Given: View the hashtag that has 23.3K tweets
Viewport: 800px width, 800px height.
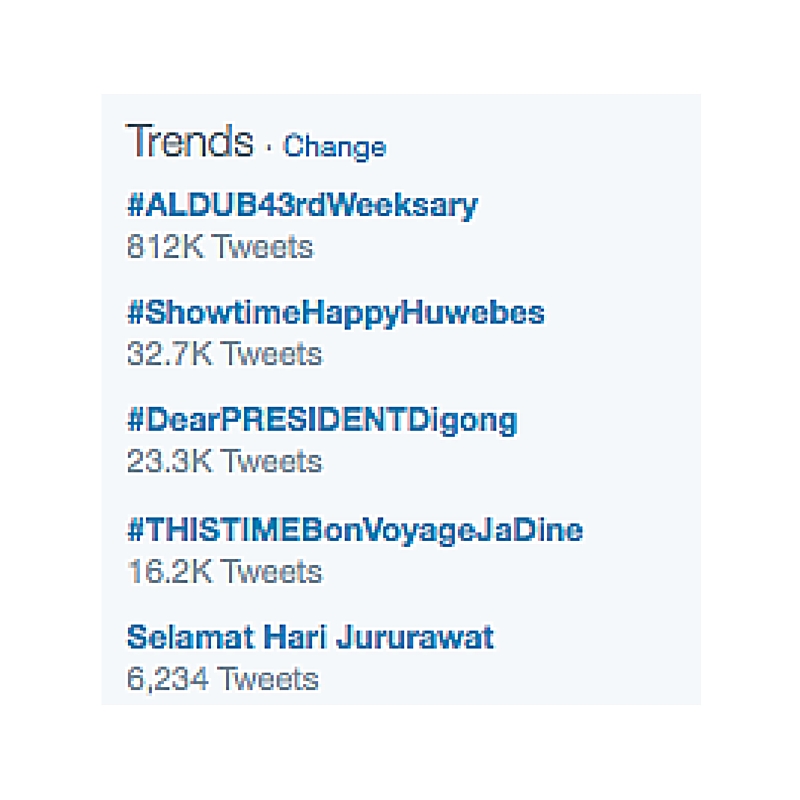Looking at the screenshot, I should [x=322, y=421].
